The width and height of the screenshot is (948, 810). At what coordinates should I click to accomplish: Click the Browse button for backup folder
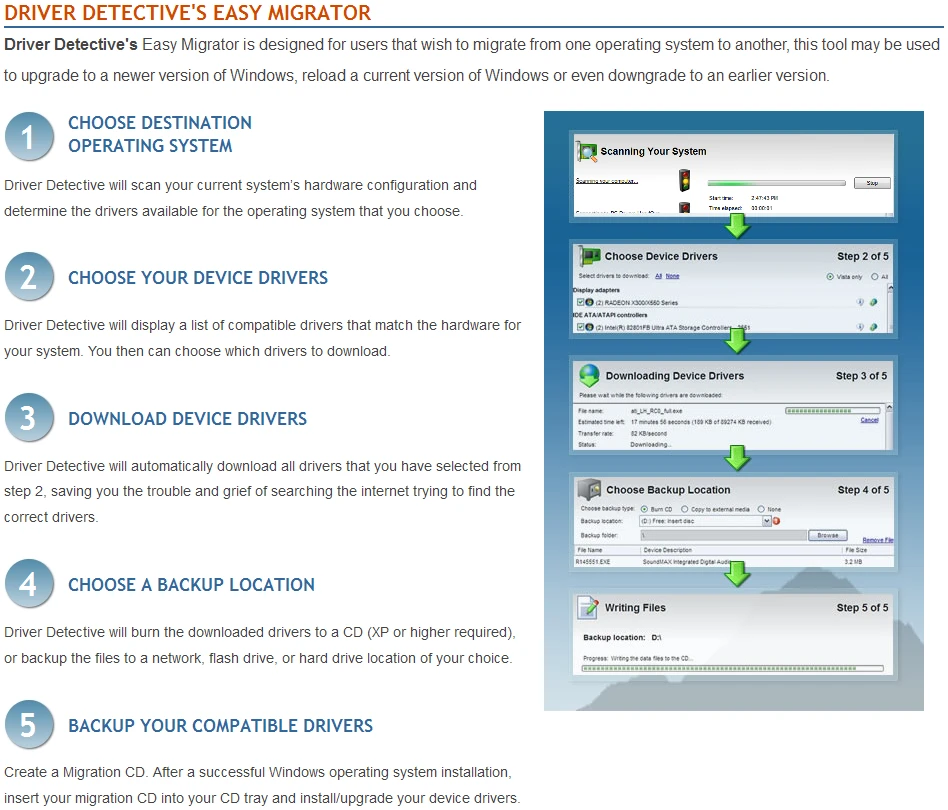[828, 536]
